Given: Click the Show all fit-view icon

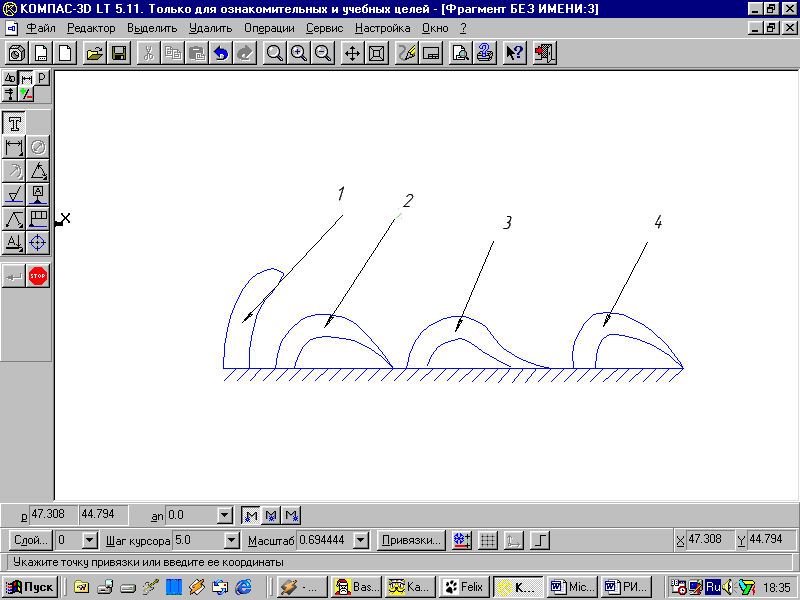Looking at the screenshot, I should point(377,54).
